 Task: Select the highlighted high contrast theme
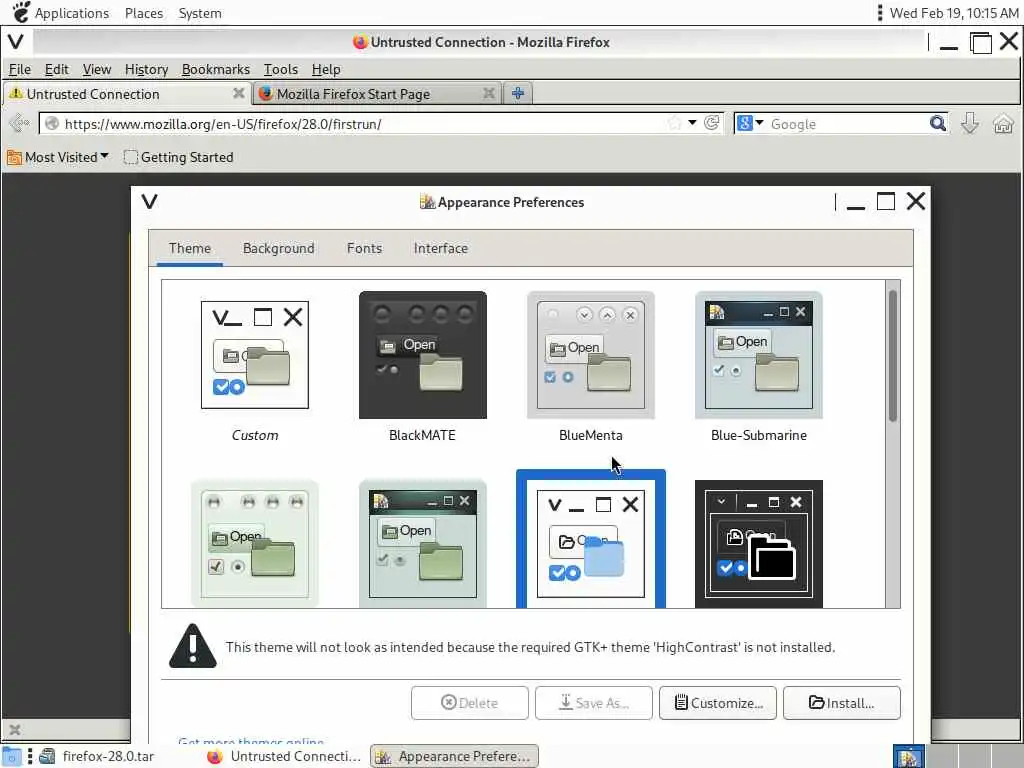click(x=591, y=539)
